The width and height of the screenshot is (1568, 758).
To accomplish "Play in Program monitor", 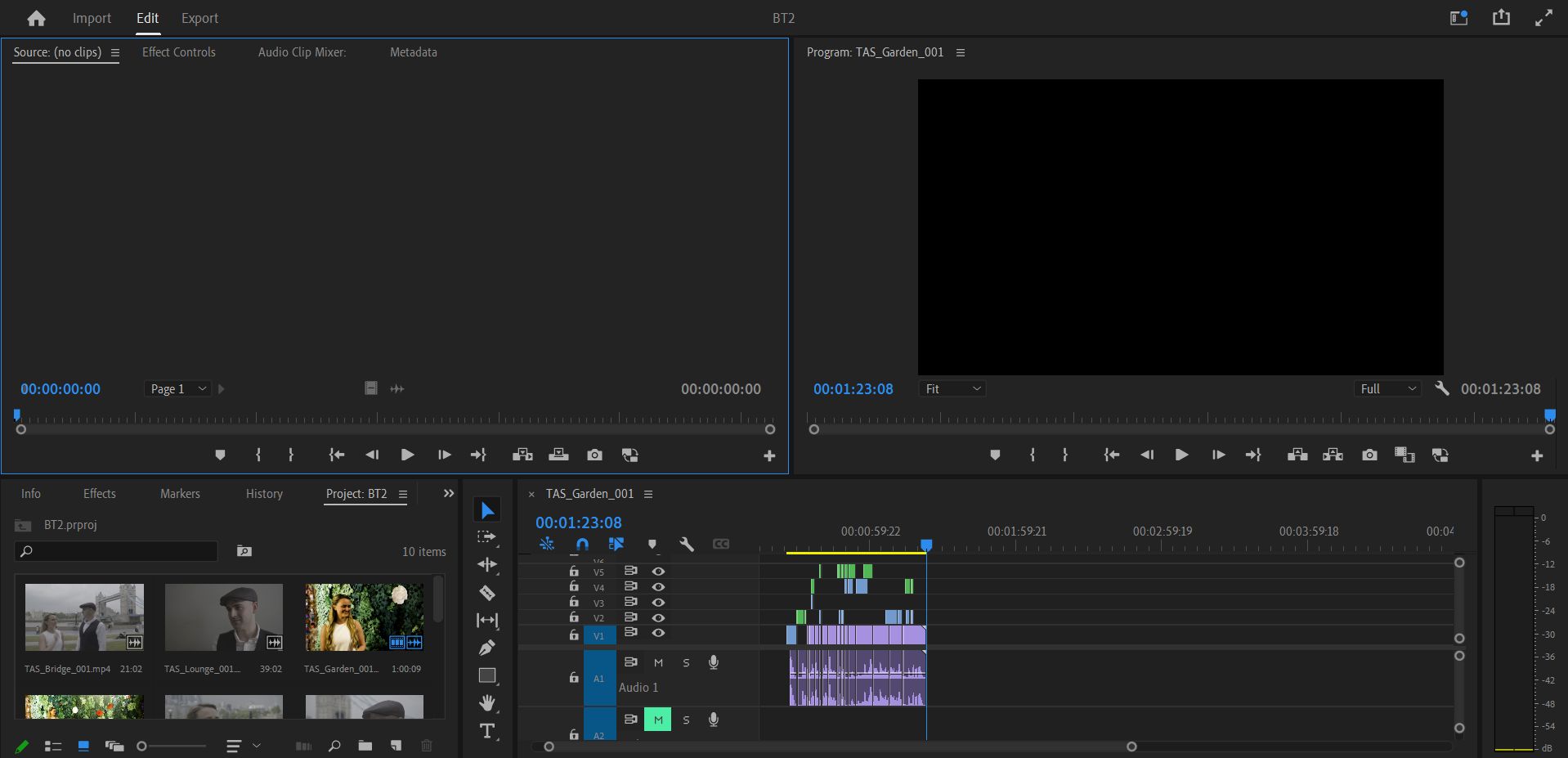I will (x=1181, y=455).
